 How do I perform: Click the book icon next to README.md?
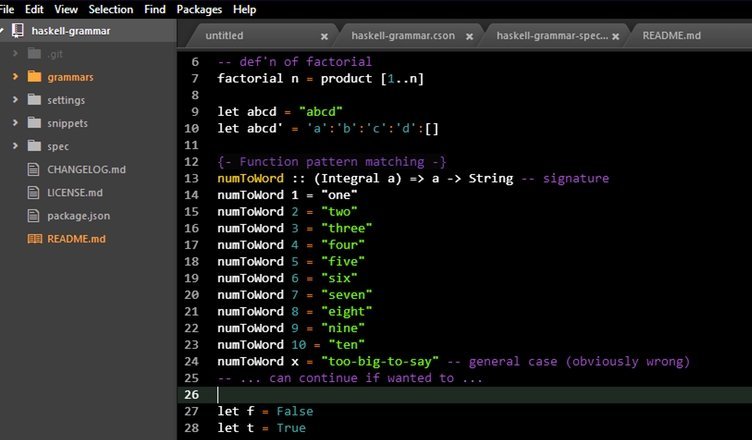tap(34, 239)
